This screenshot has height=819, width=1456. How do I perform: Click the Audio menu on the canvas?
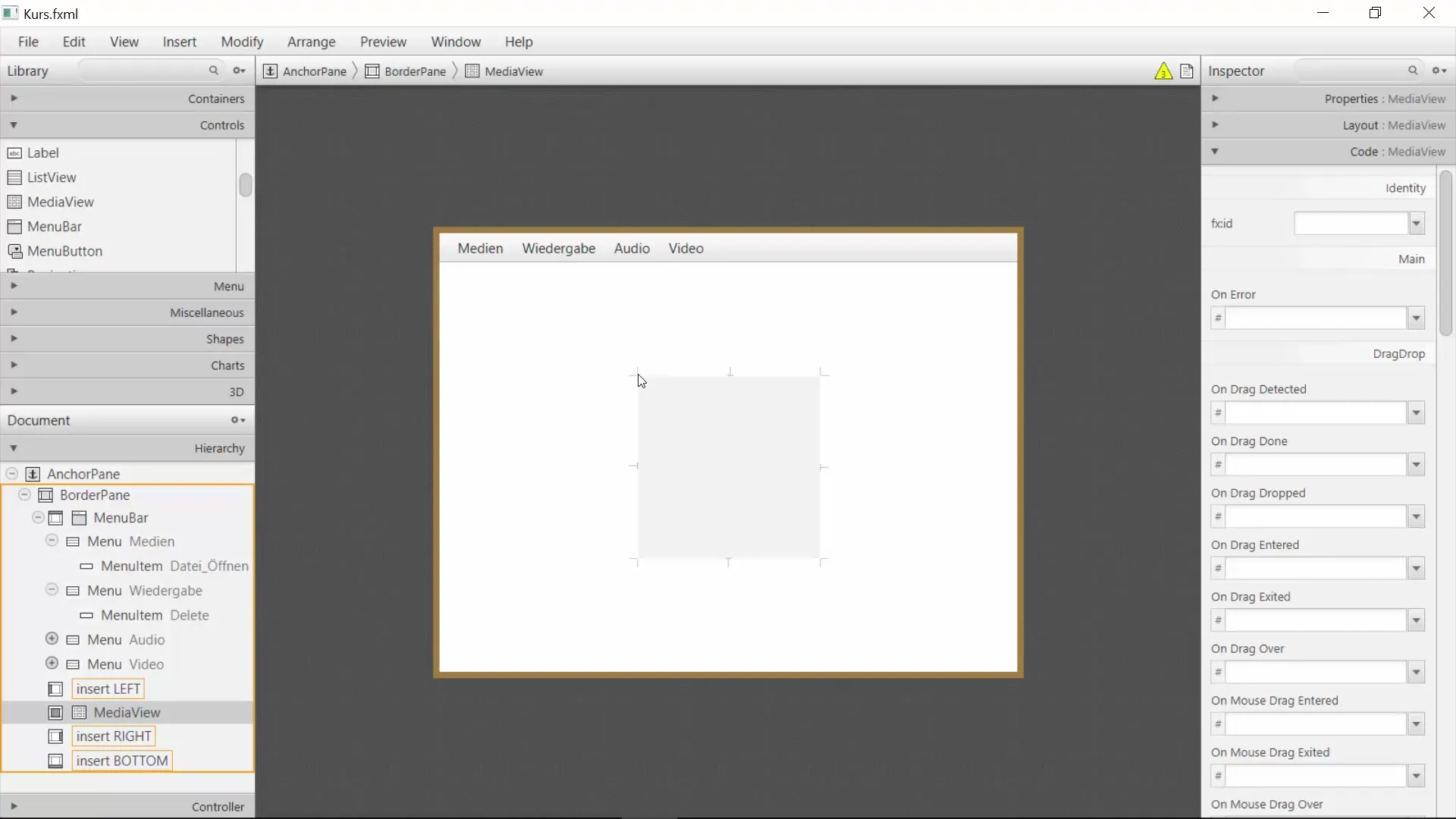click(632, 249)
